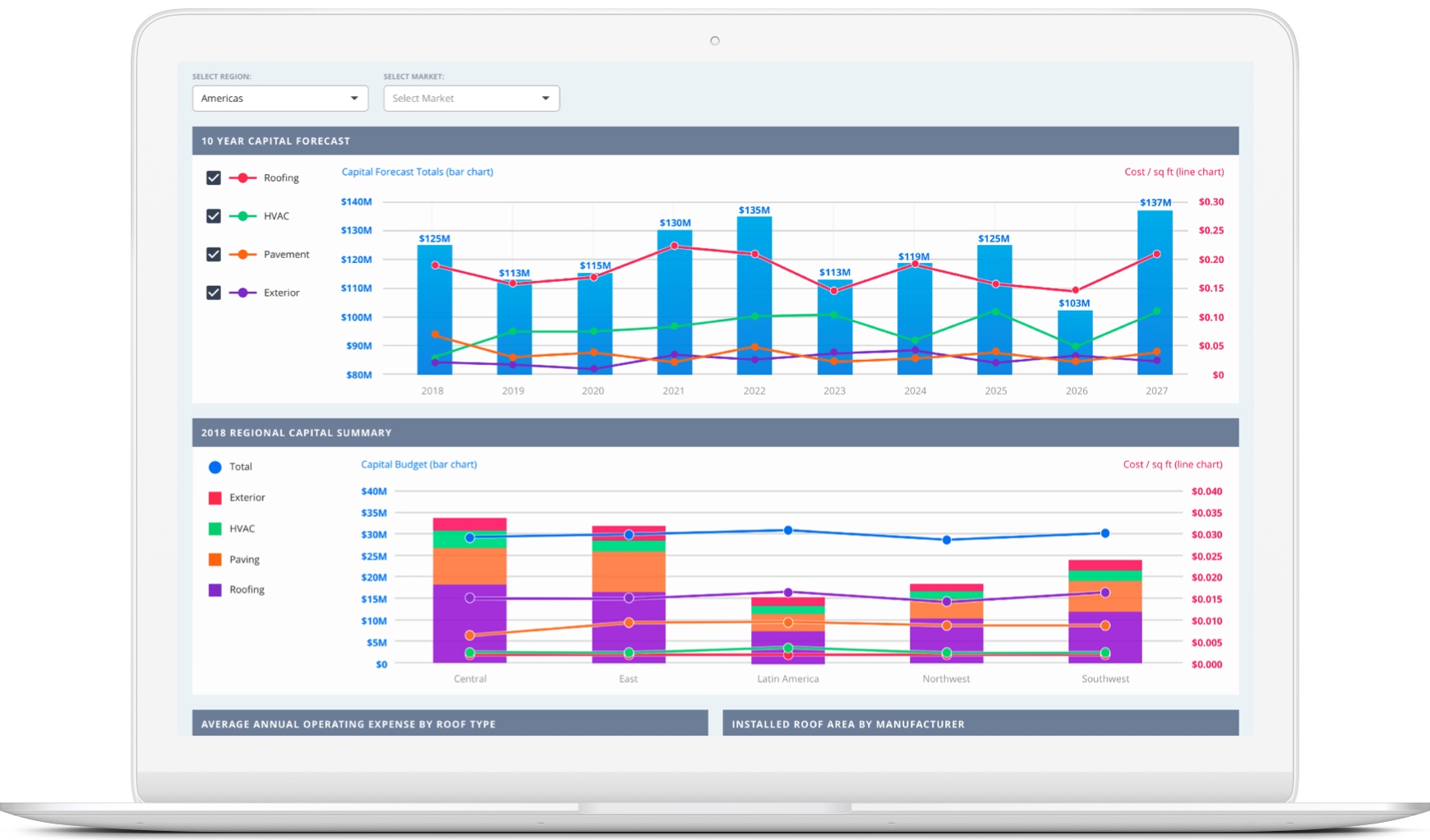1430x840 pixels.
Task: Click the blue Total legend circle
Action: 215,467
